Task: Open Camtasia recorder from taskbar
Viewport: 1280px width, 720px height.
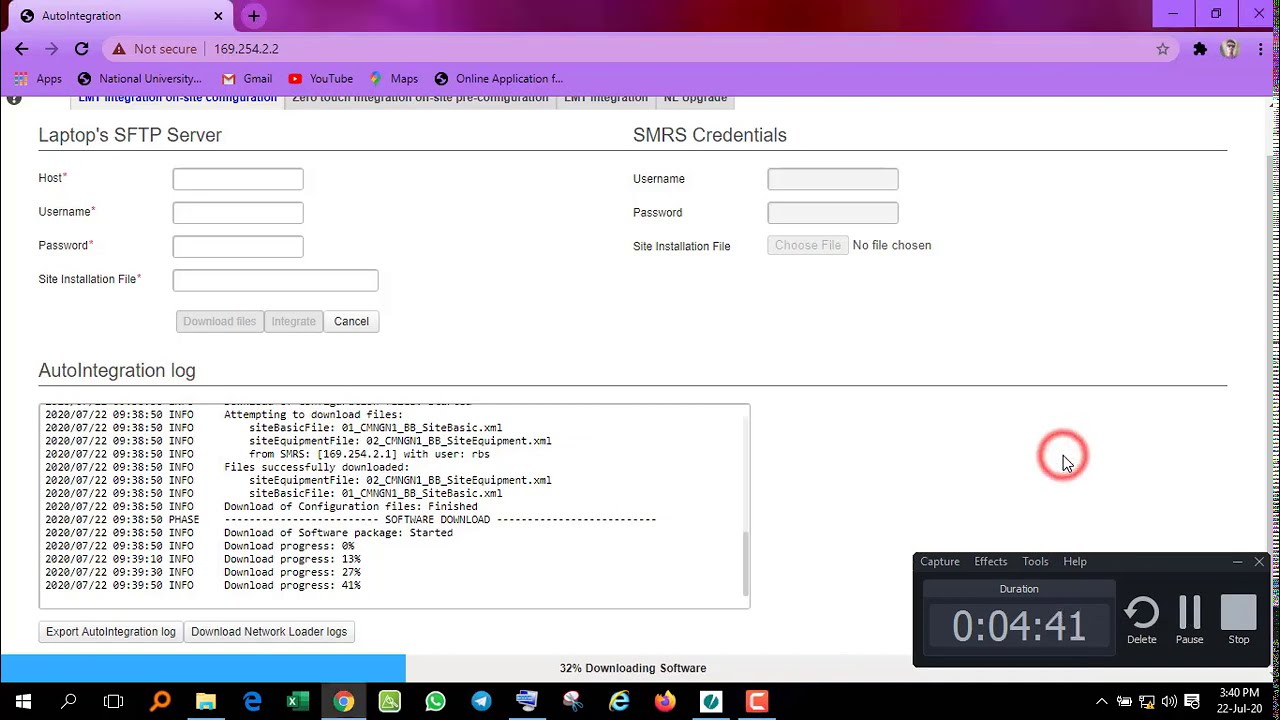Action: click(x=757, y=702)
